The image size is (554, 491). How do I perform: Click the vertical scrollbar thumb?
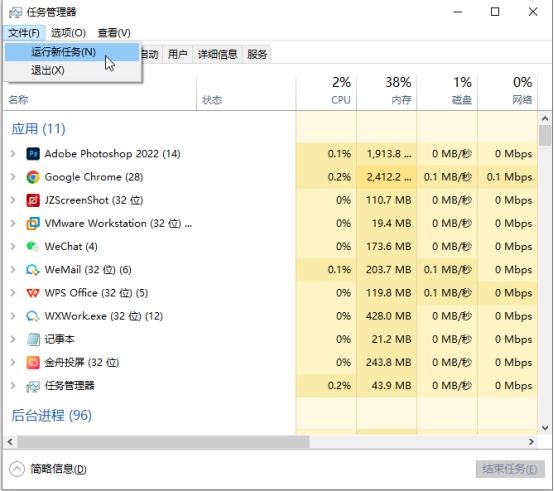pos(545,136)
